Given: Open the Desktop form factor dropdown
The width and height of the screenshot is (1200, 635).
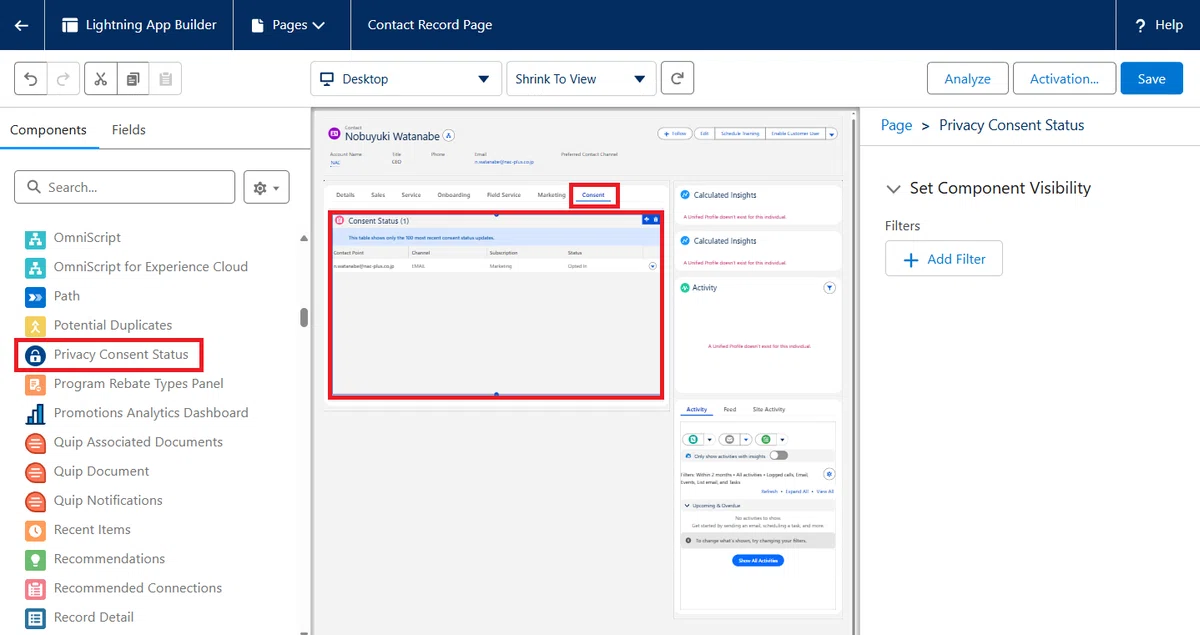Looking at the screenshot, I should 406,79.
